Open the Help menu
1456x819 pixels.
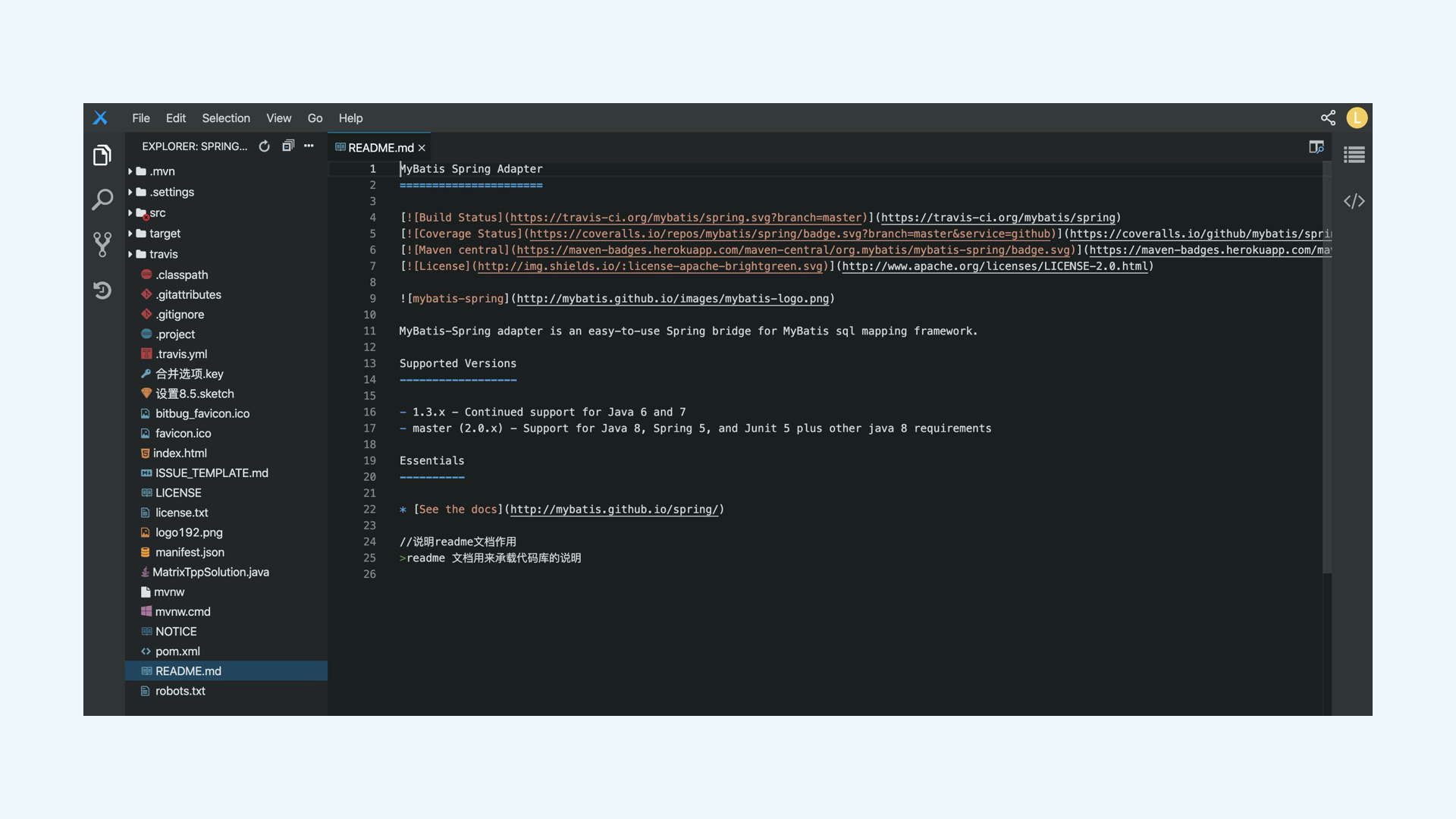coord(350,118)
